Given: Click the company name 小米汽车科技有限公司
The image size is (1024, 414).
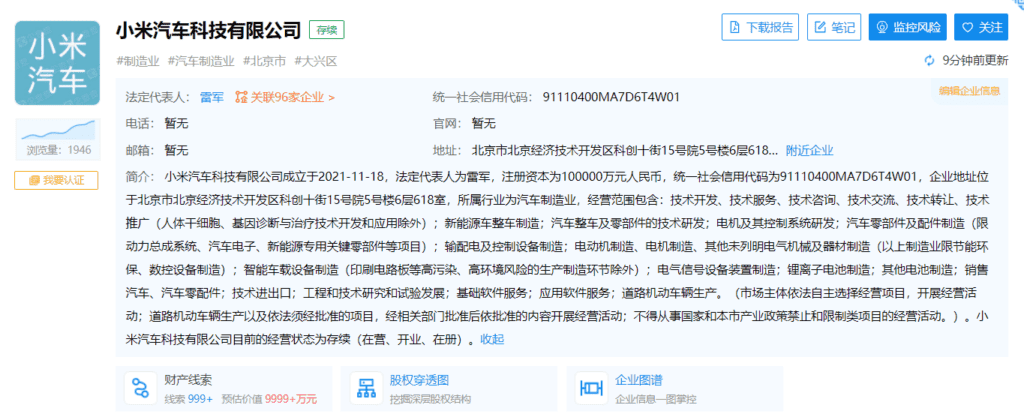Looking at the screenshot, I should [208, 29].
